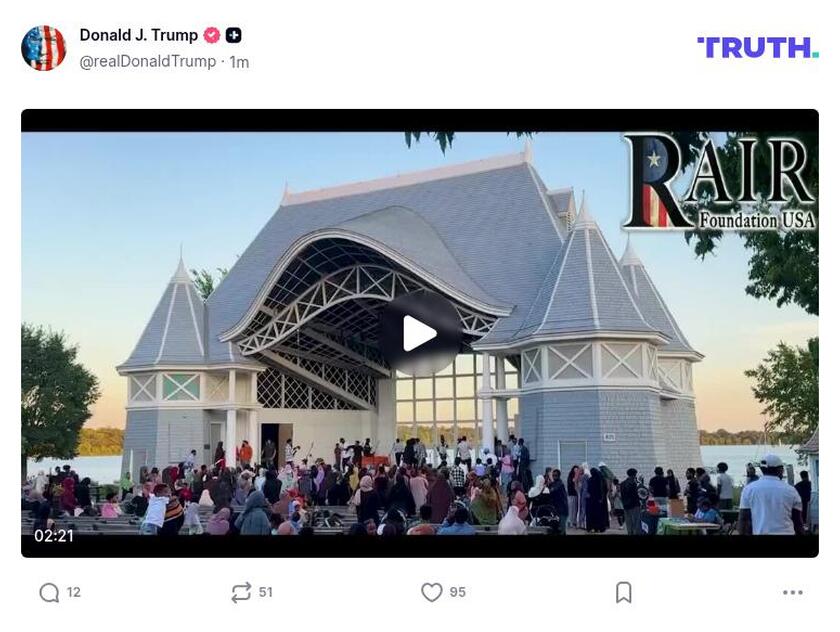The width and height of the screenshot is (840, 632).
Task: View the 51 ReTruths count
Action: click(266, 592)
